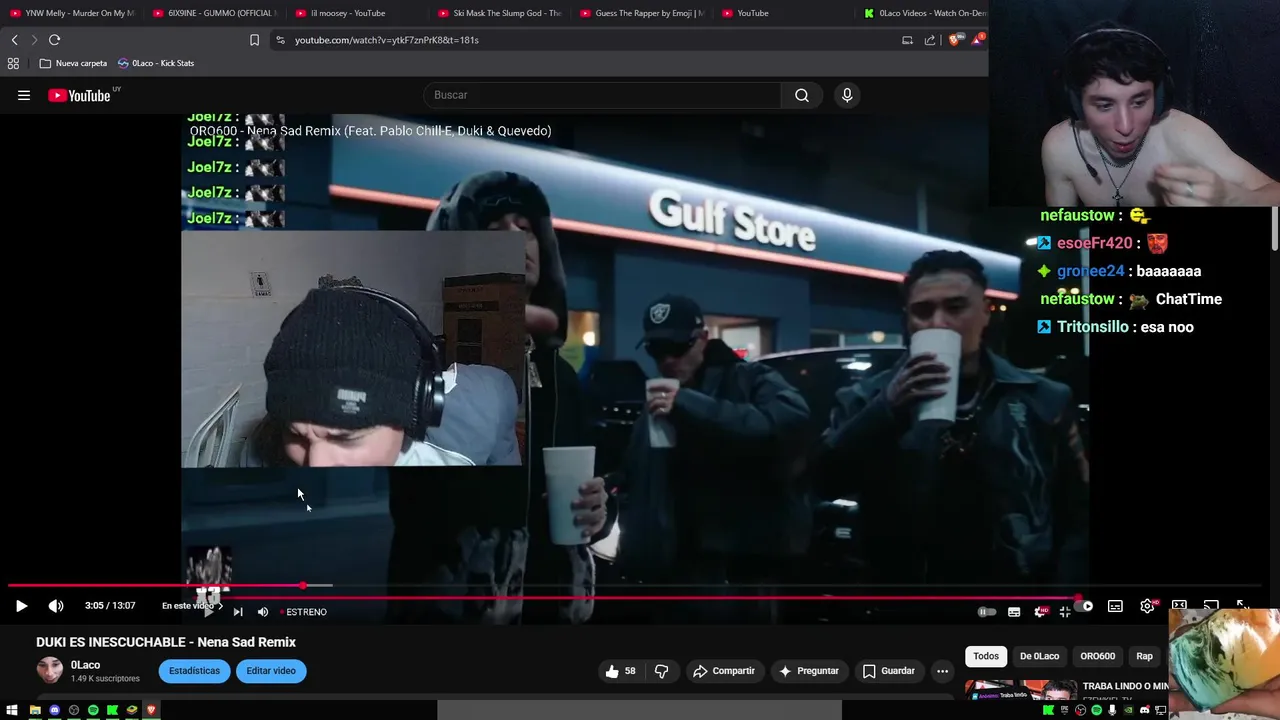Bookmark this page with the bookmark icon
Viewport: 1280px width, 720px height.
[x=254, y=40]
